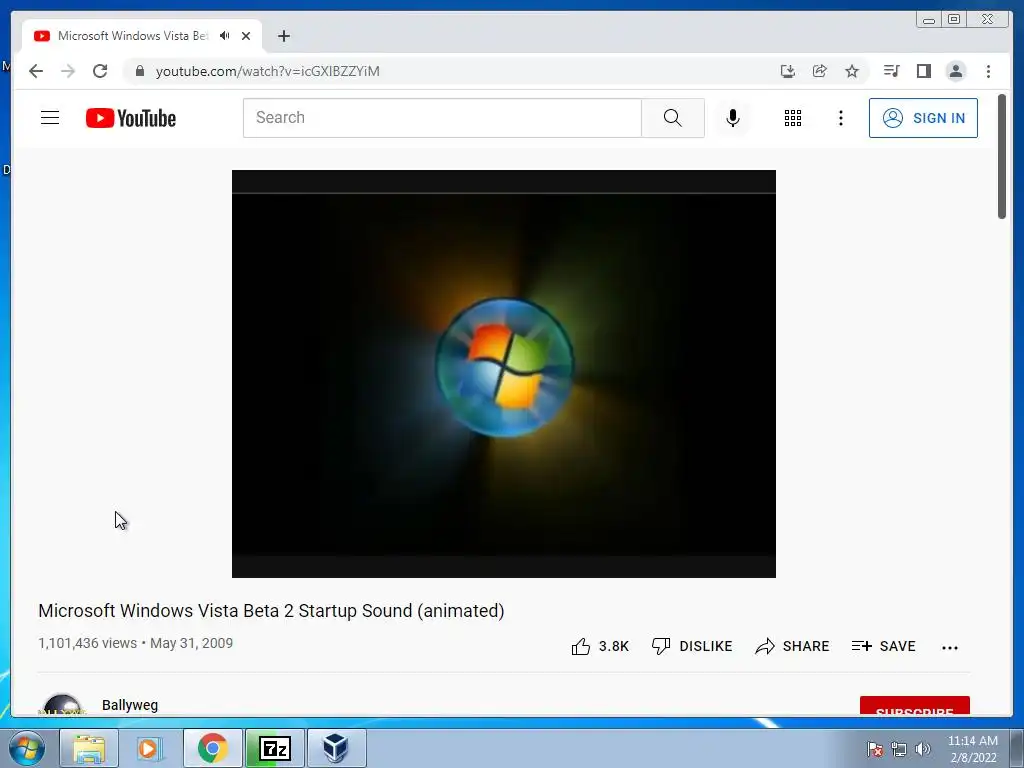The height and width of the screenshot is (768, 1024).
Task: Open the Windows Start button
Action: coord(27,749)
